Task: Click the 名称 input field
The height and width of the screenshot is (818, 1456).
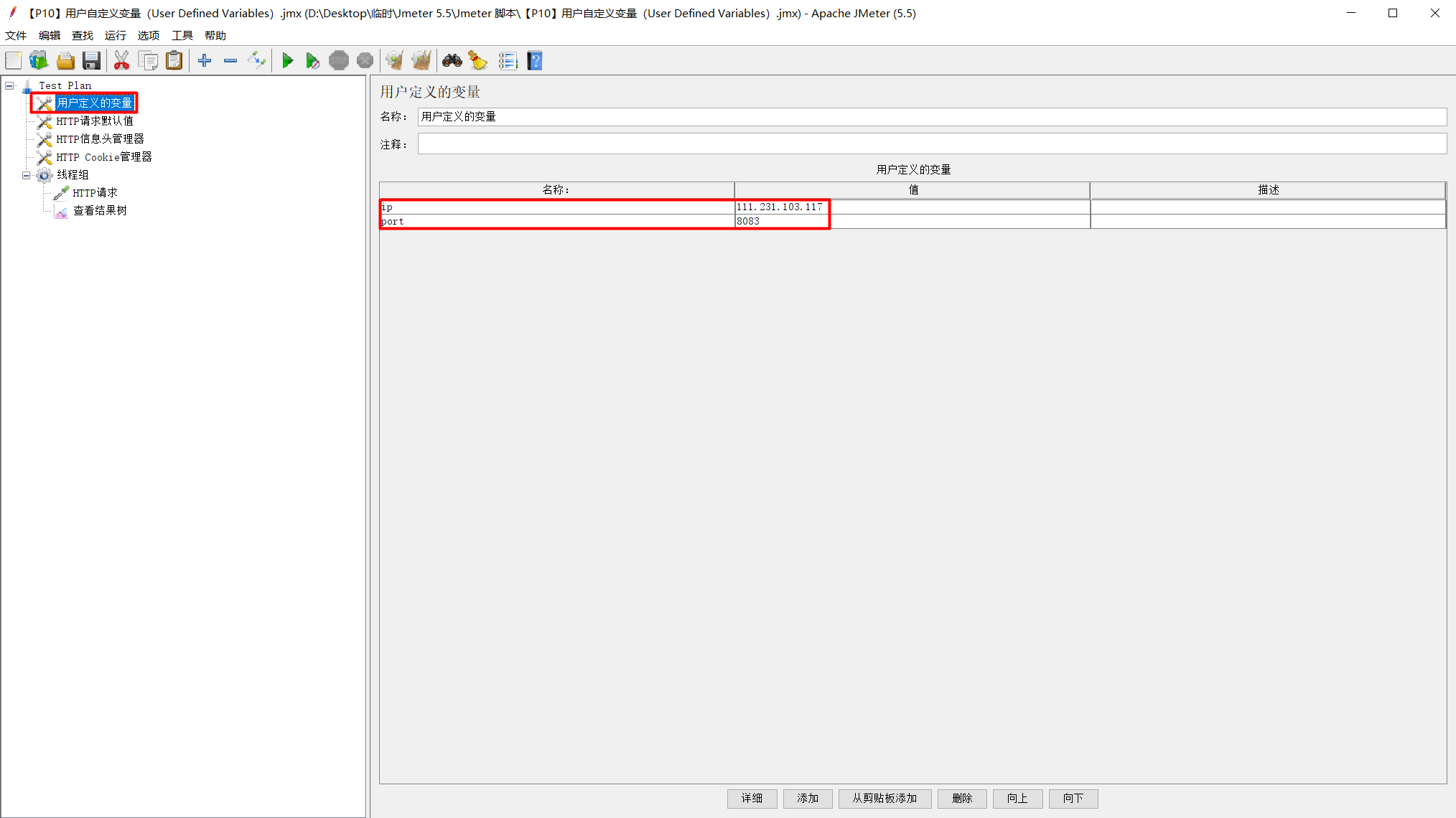Action: [x=932, y=117]
